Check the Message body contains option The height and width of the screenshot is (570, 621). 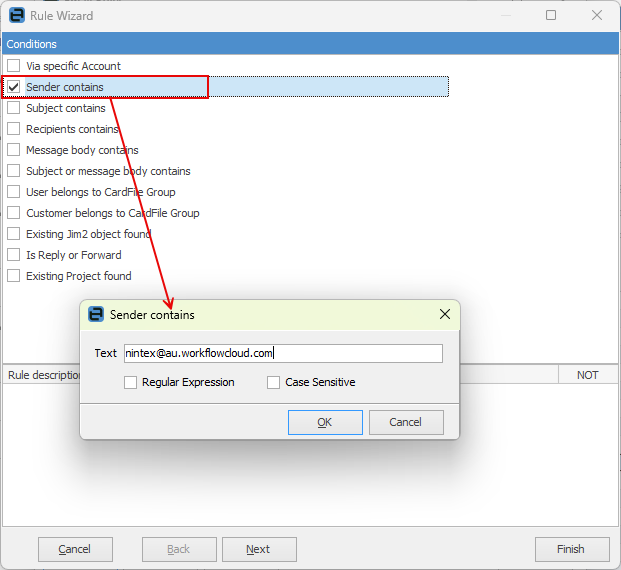point(13,149)
